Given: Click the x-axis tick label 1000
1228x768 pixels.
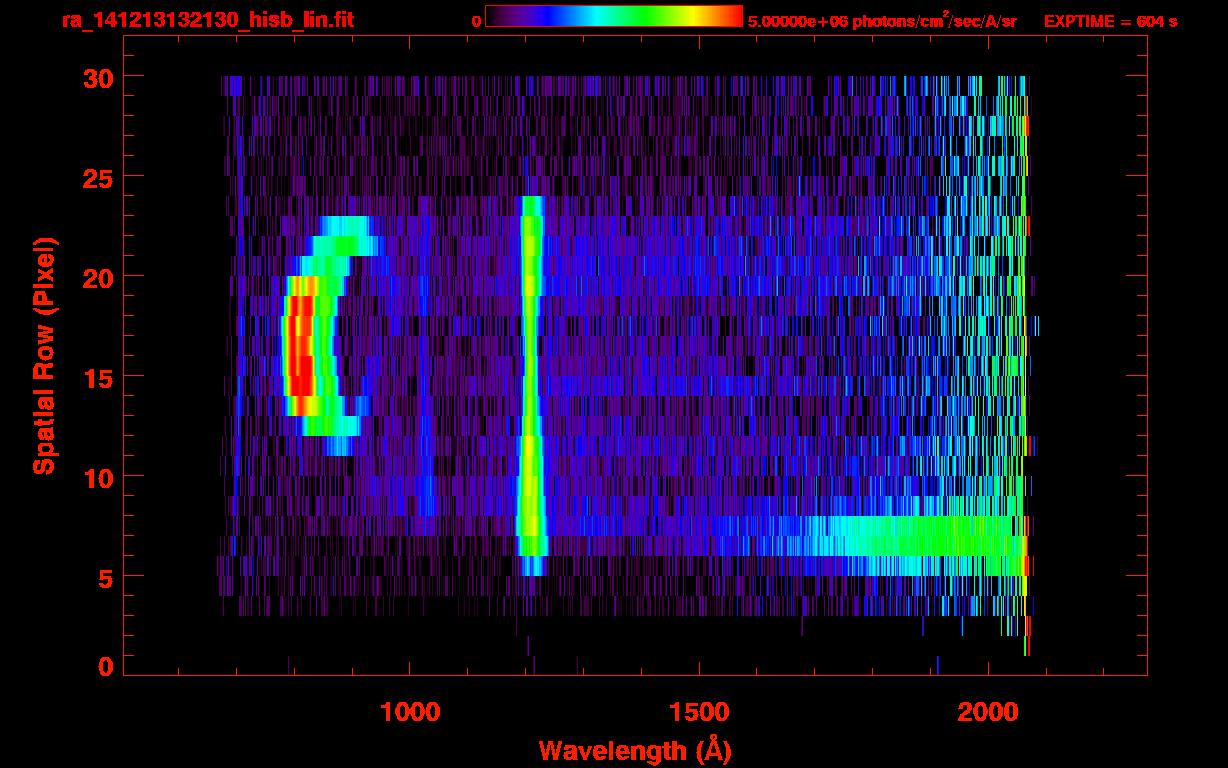Looking at the screenshot, I should [410, 712].
